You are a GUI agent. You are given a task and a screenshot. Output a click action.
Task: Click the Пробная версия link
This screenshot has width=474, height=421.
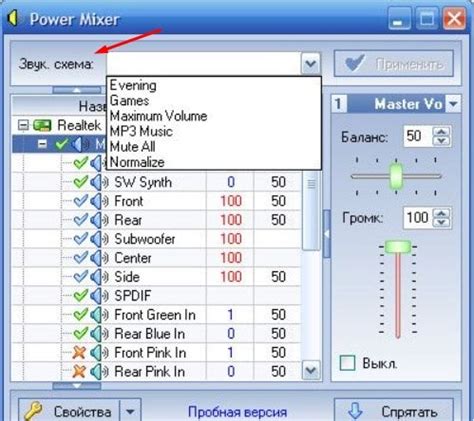pos(237,412)
